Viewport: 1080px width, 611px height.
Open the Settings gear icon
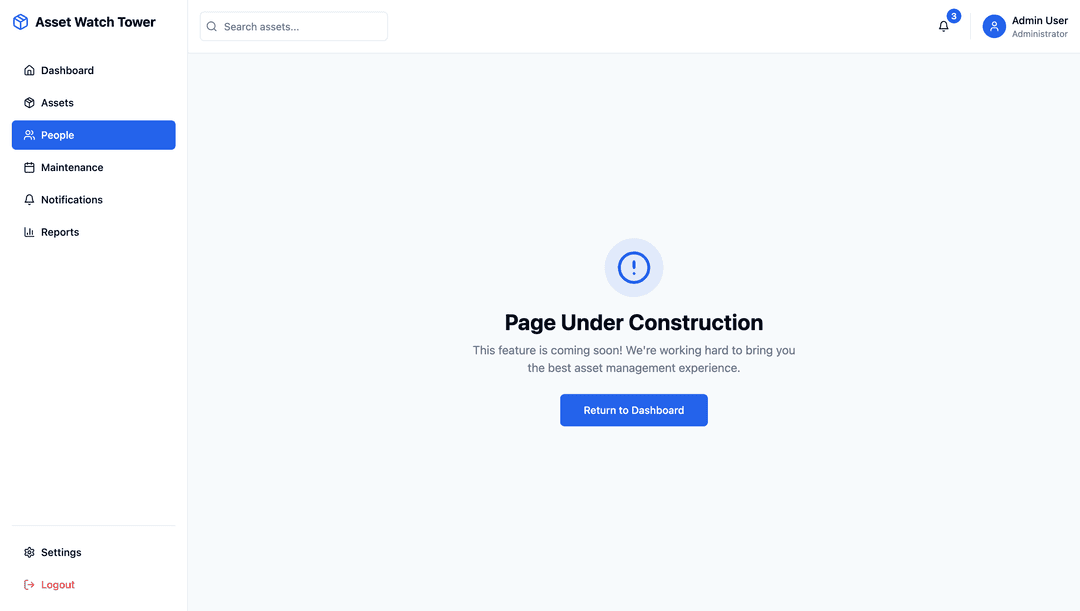click(x=29, y=553)
